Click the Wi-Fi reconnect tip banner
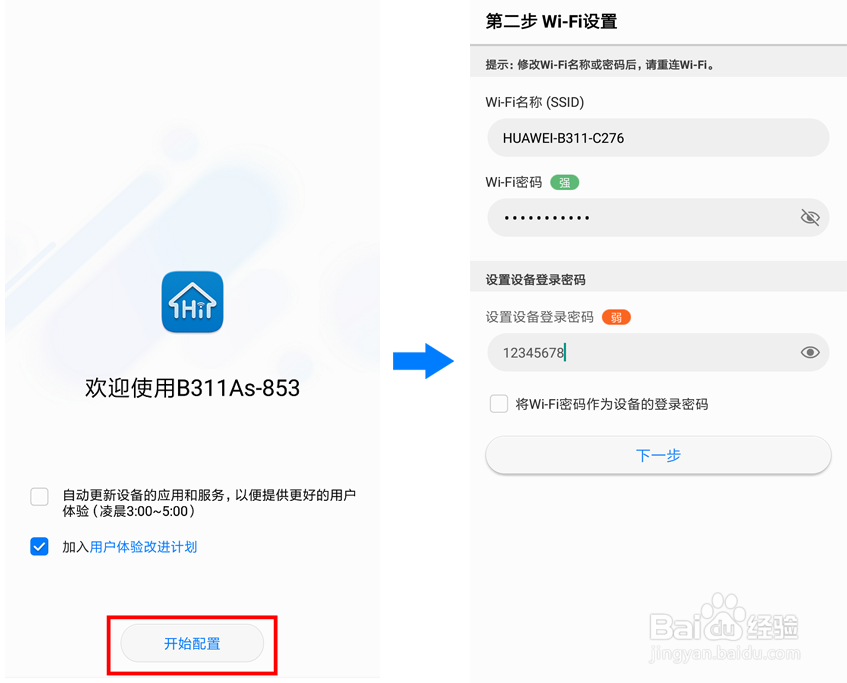The width and height of the screenshot is (847, 683). click(x=658, y=62)
